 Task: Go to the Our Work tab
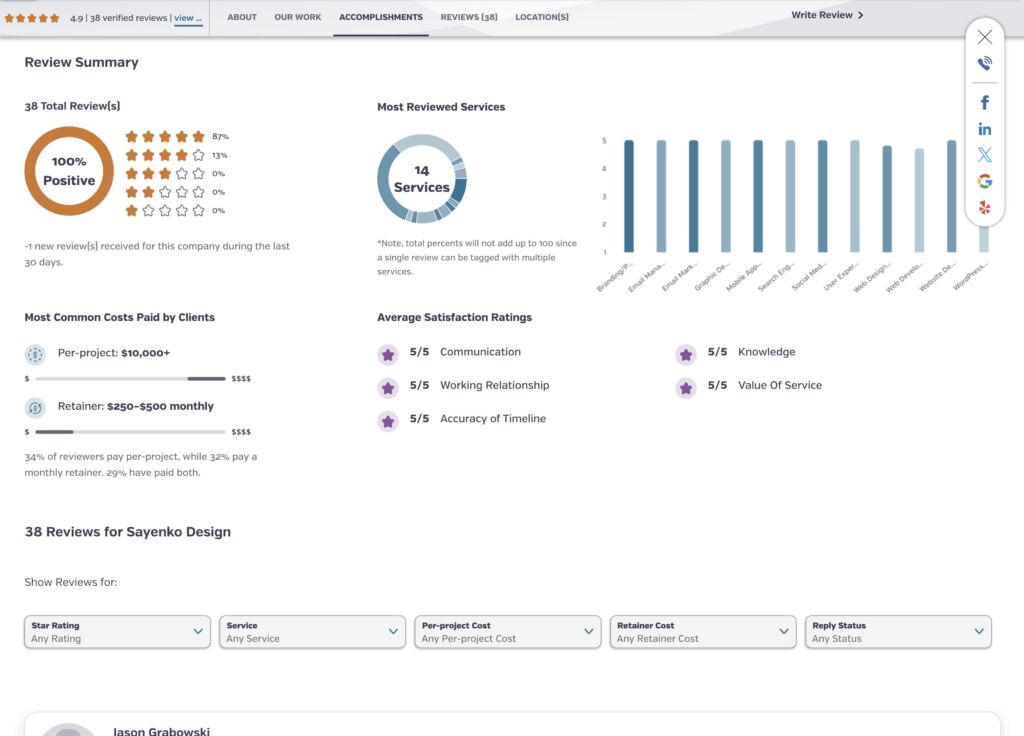[x=298, y=17]
